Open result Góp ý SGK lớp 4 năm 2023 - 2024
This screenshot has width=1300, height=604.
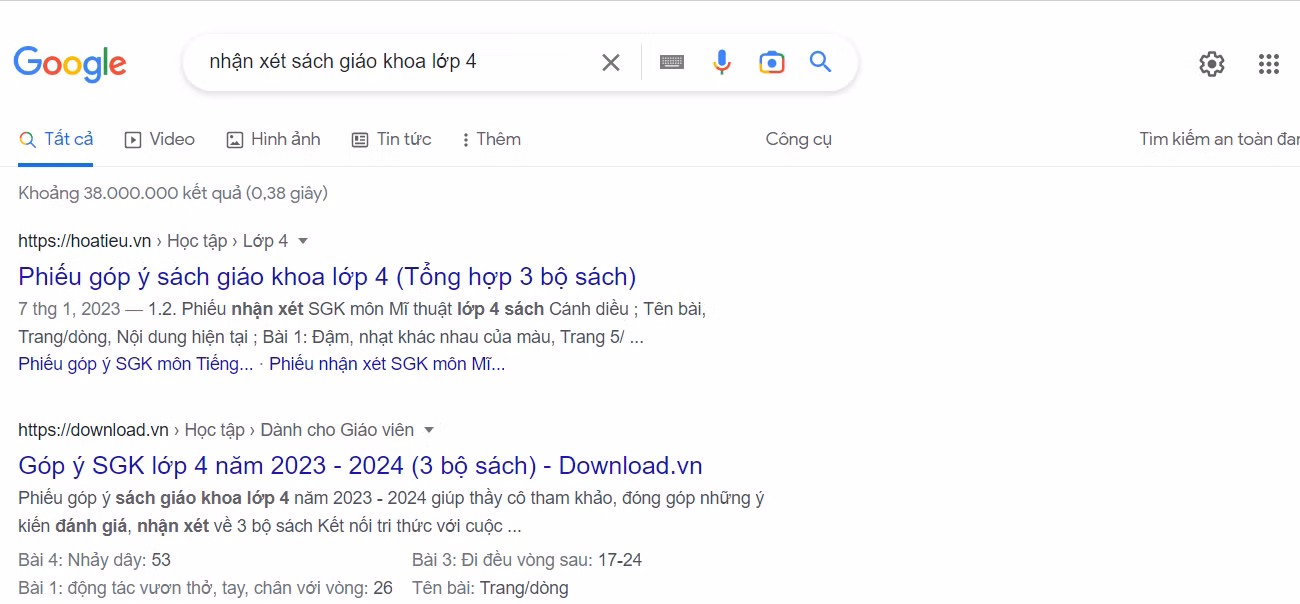pos(360,465)
